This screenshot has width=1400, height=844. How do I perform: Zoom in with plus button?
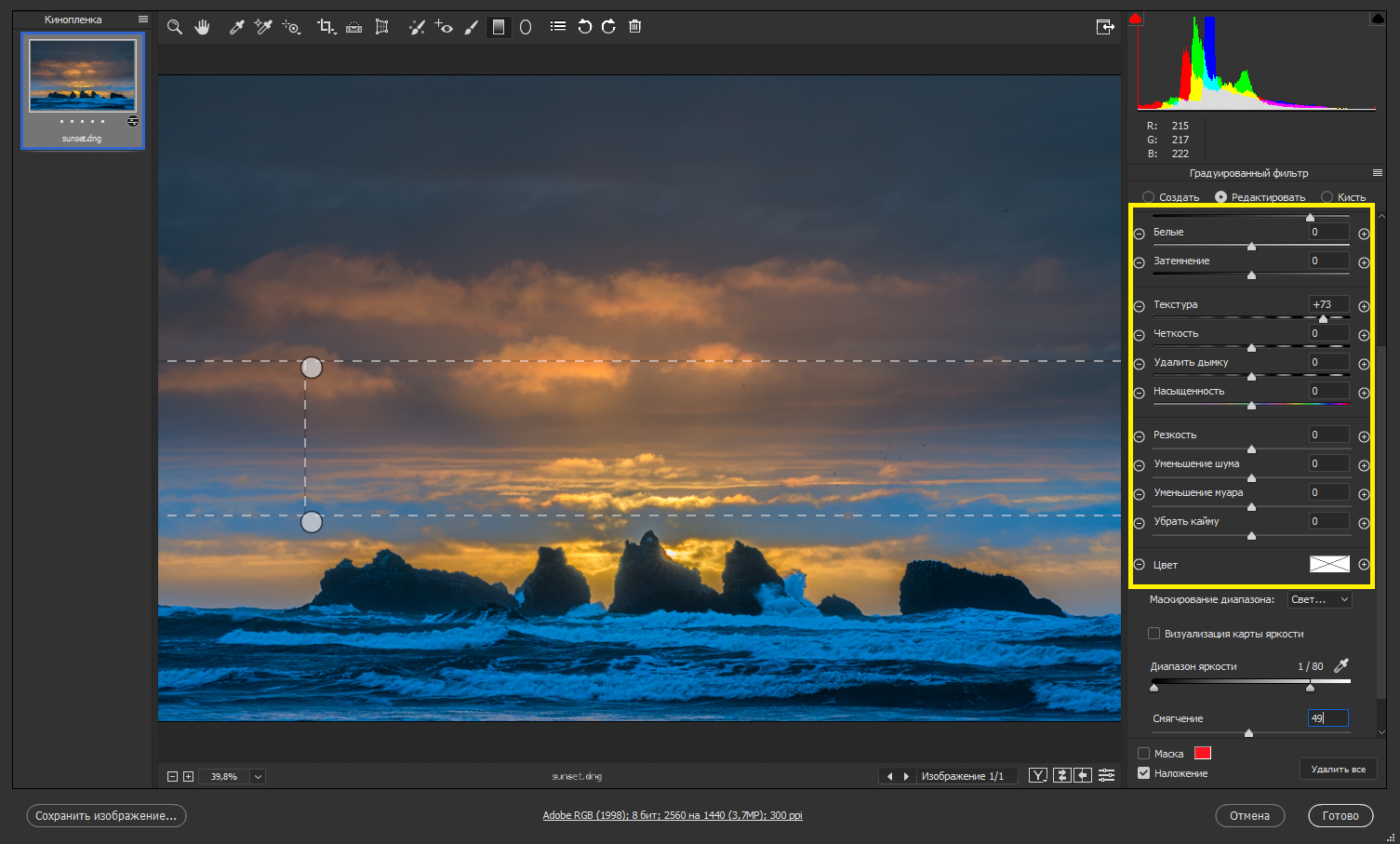pos(188,776)
